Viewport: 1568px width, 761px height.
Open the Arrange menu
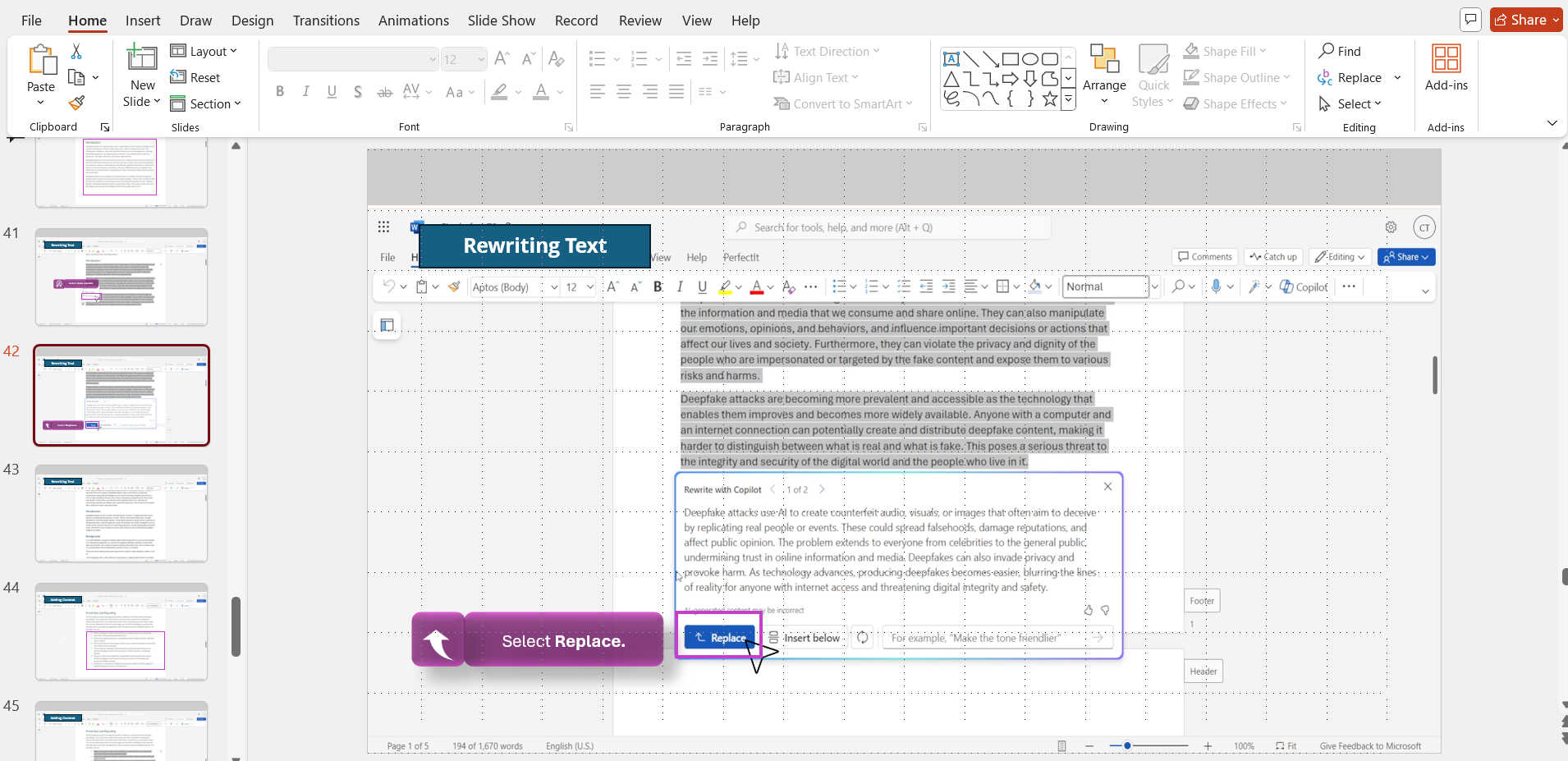coord(1104,76)
